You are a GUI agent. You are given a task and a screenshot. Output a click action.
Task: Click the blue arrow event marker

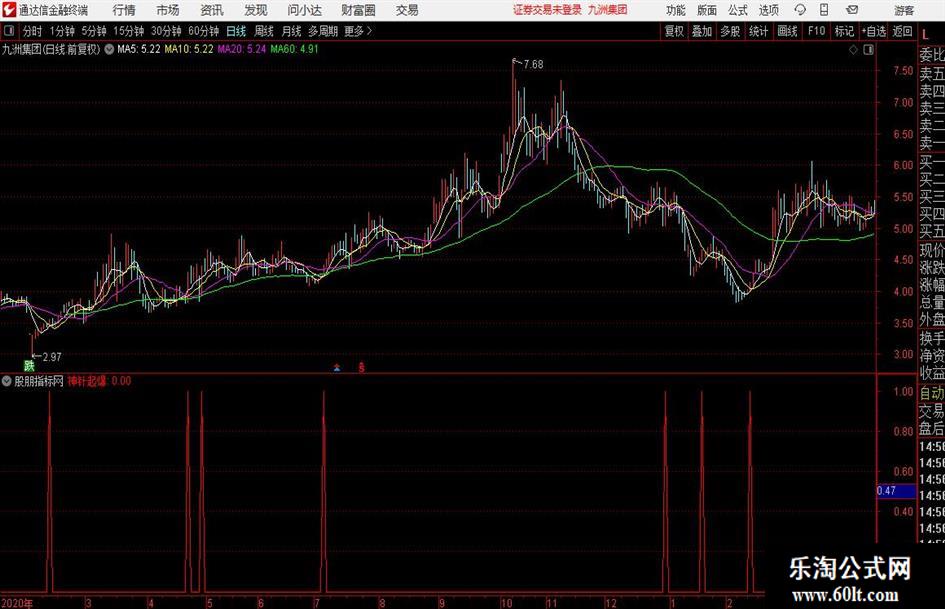click(x=338, y=367)
